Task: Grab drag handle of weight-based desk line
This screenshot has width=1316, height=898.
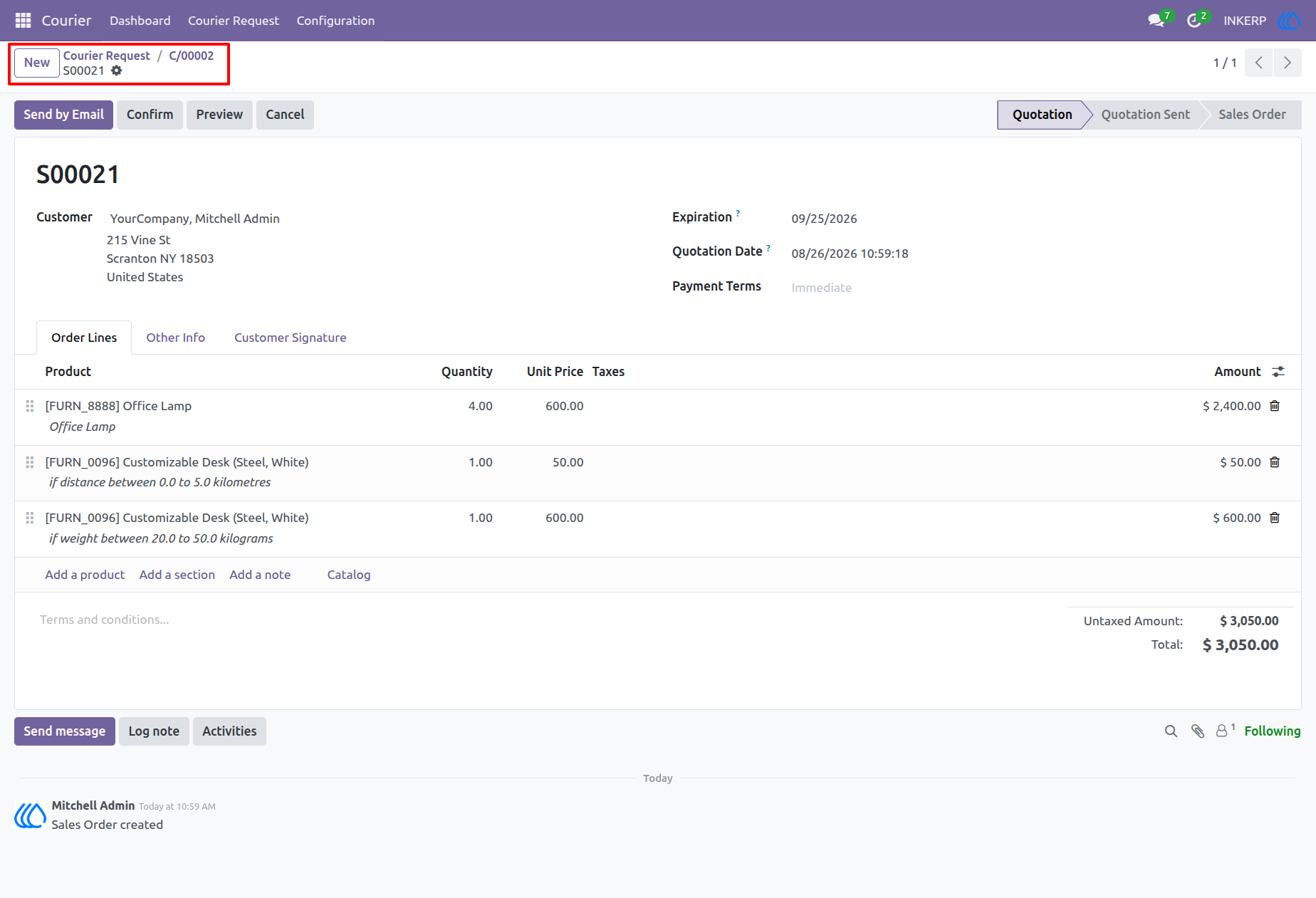Action: point(30,518)
